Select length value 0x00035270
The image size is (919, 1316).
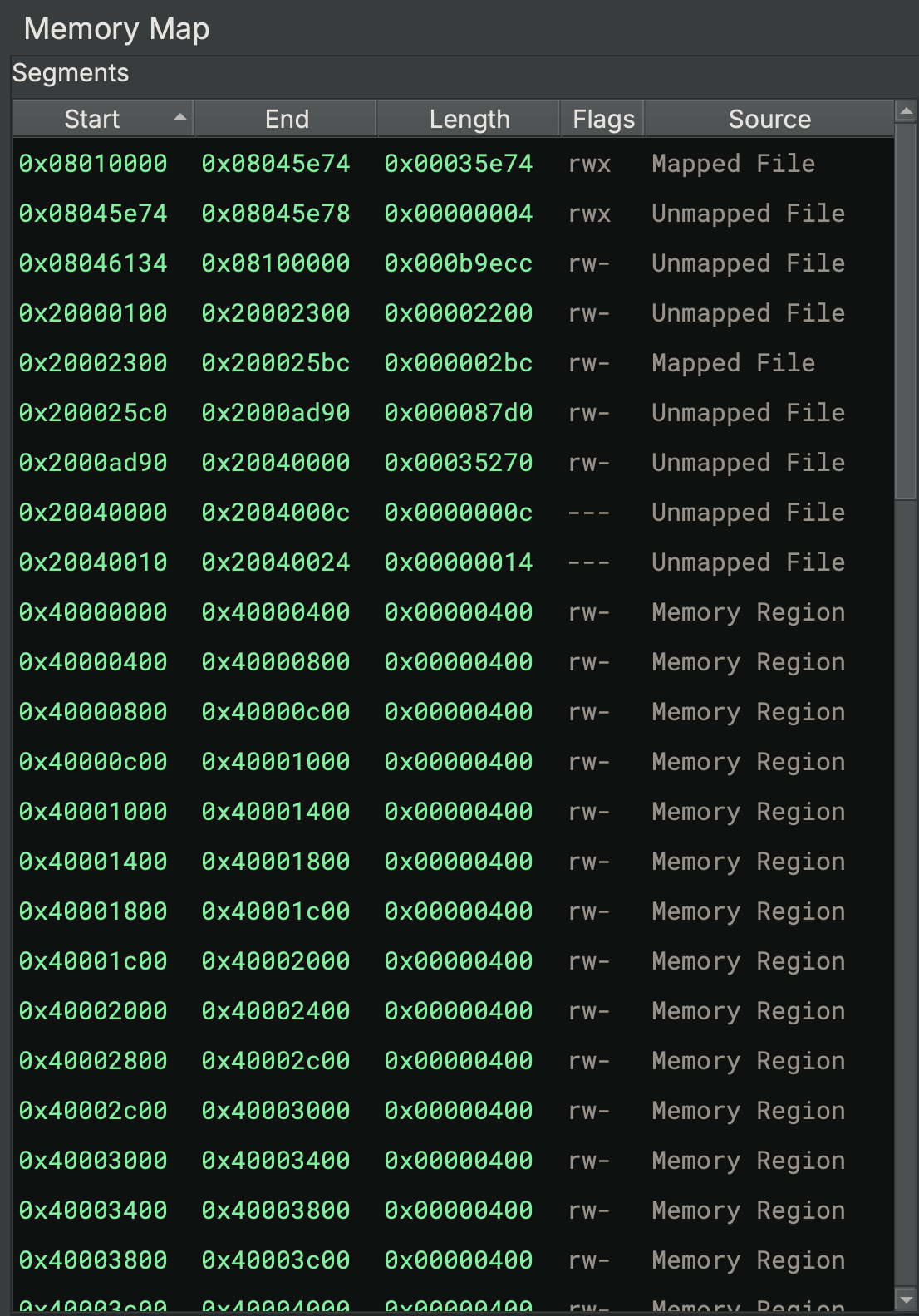point(459,463)
